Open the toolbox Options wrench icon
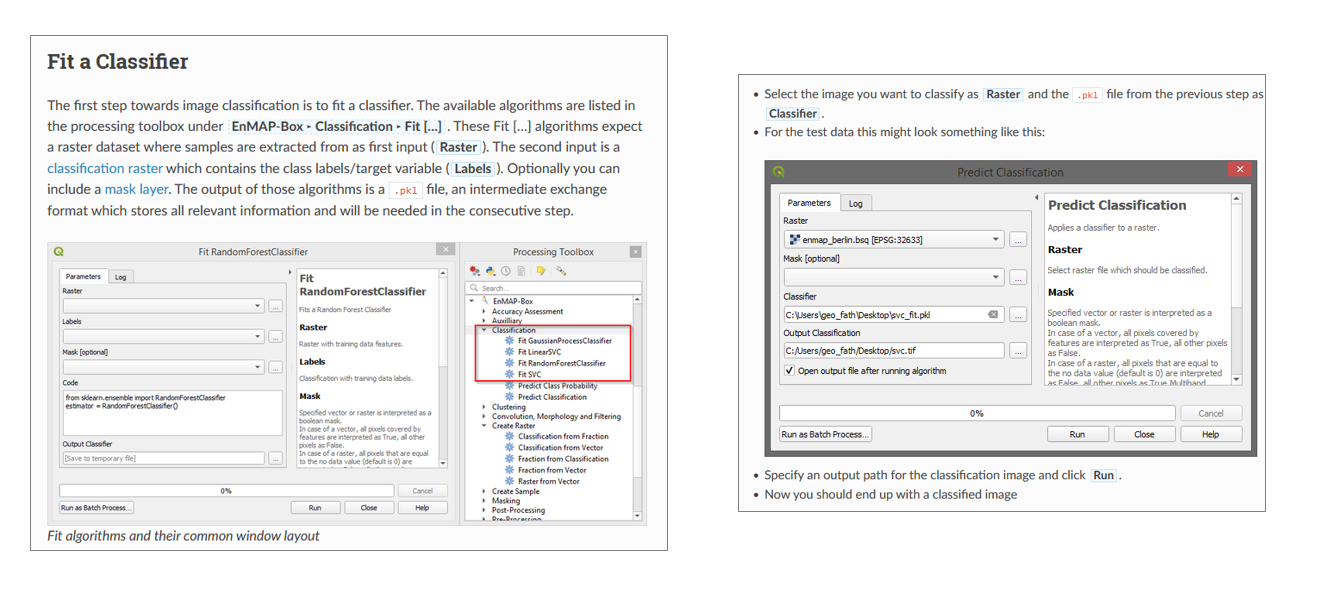Viewport: 1325px width, 606px height. point(561,271)
